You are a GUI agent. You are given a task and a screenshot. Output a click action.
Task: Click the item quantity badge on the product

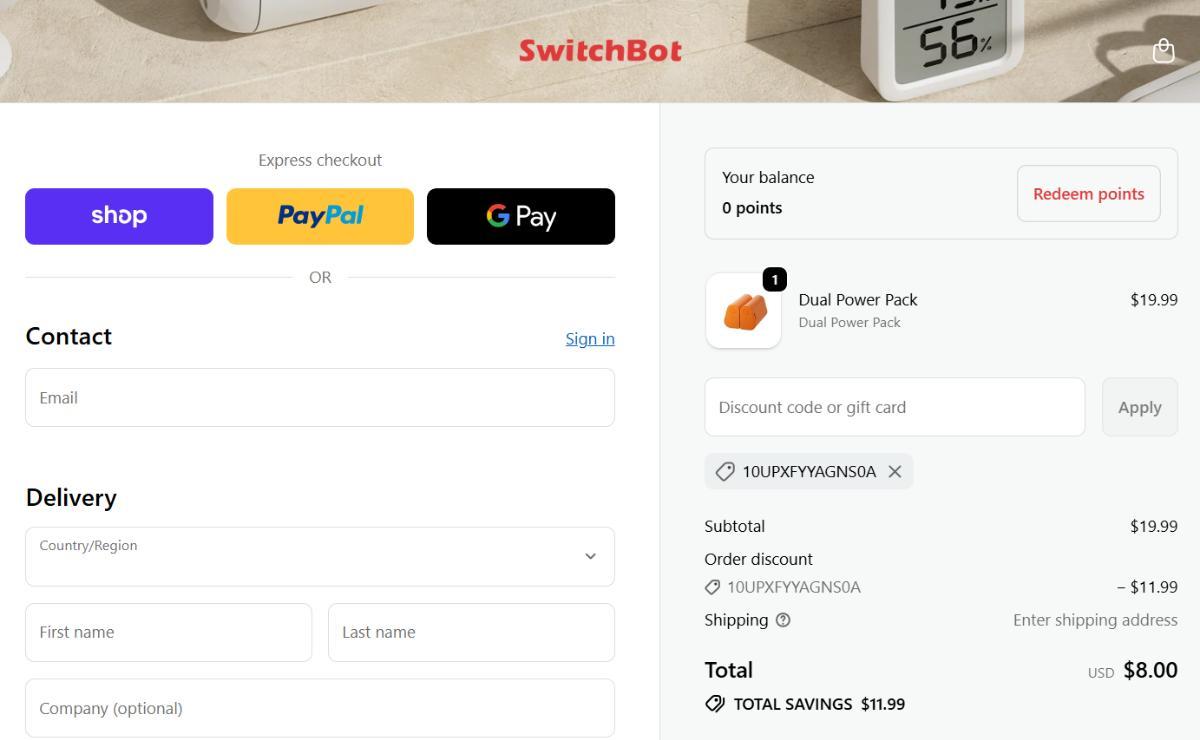tap(774, 280)
